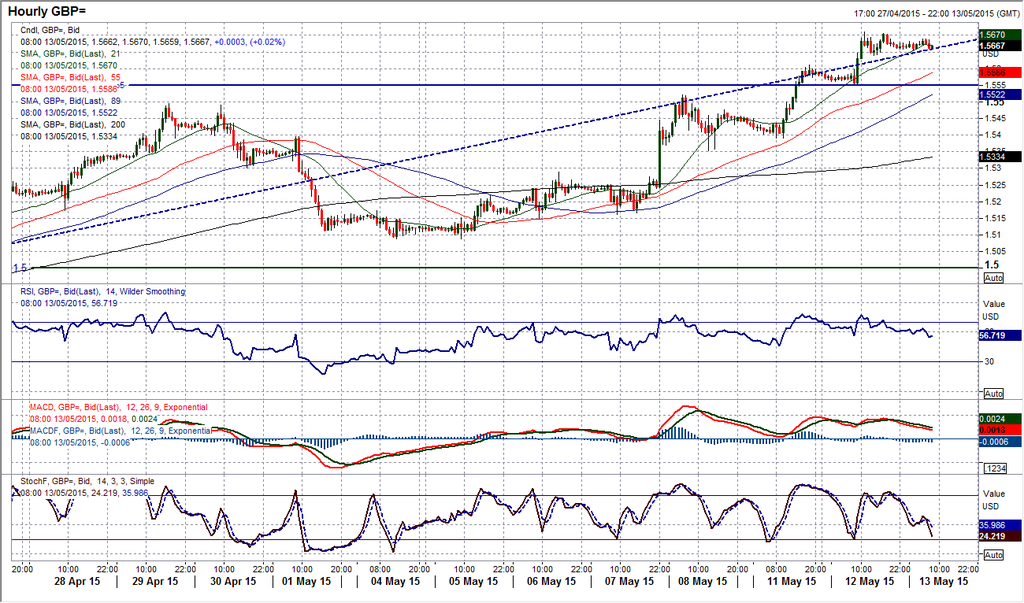Click the '05 May 15' date label
1024x603 pixels.
pyautogui.click(x=474, y=581)
